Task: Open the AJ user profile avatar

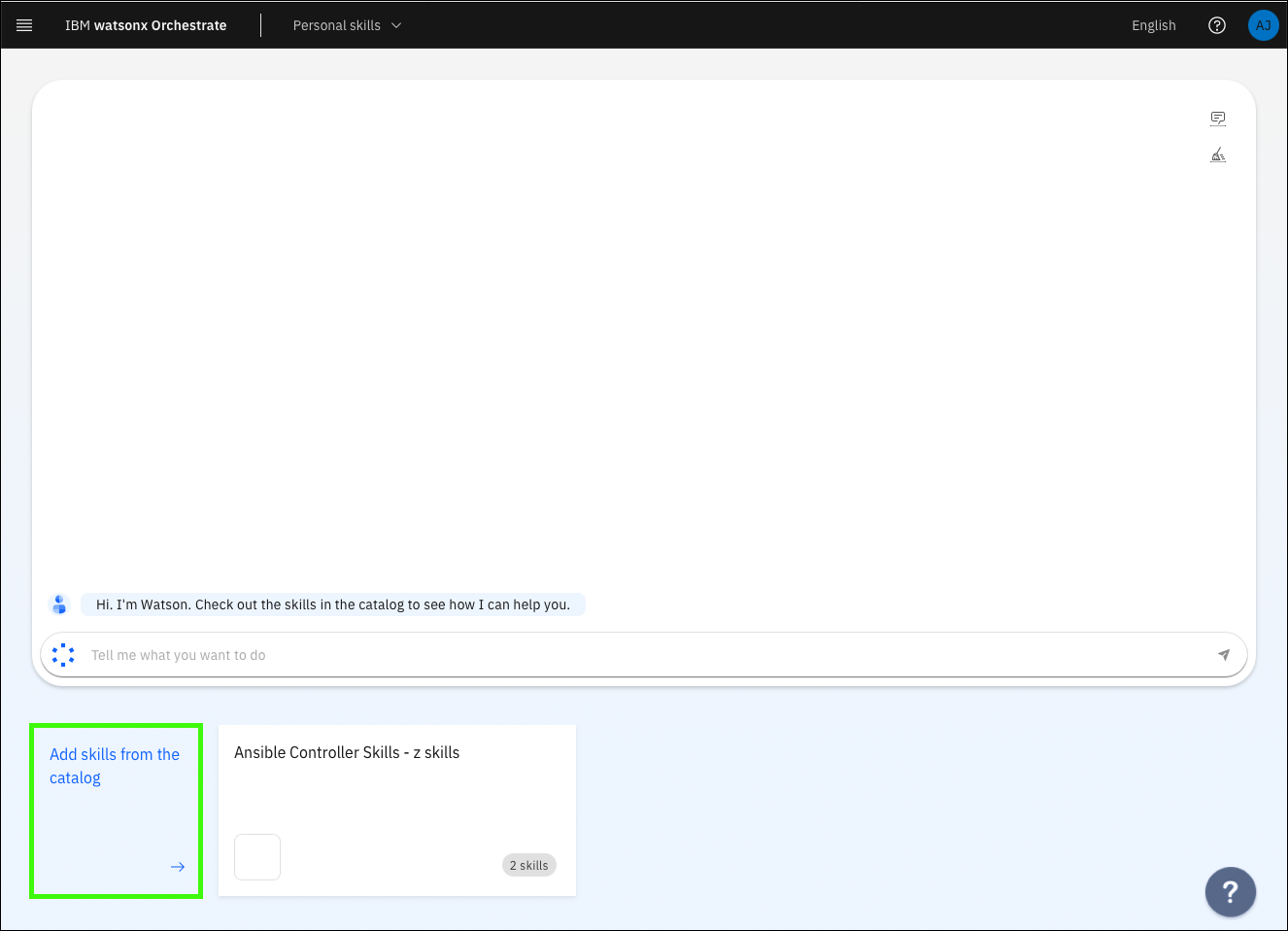Action: [x=1263, y=25]
